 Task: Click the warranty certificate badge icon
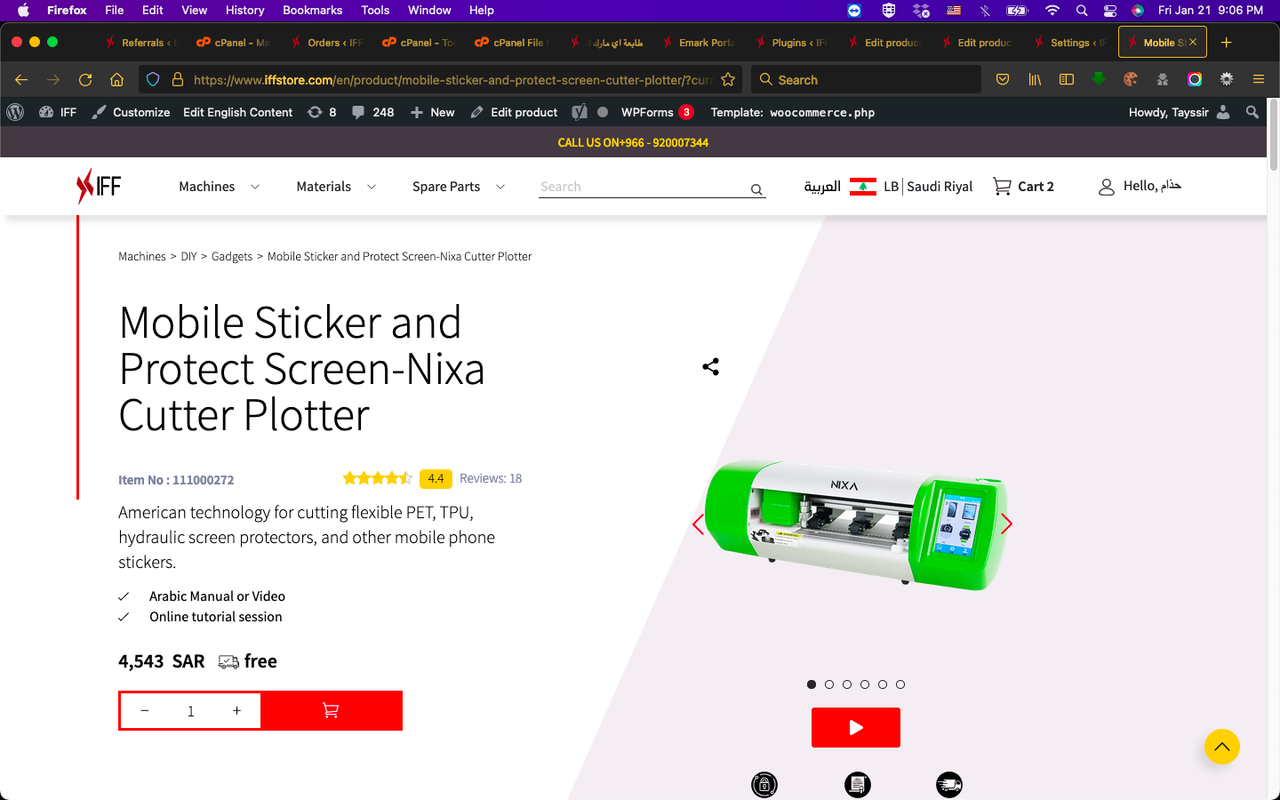[x=857, y=785]
